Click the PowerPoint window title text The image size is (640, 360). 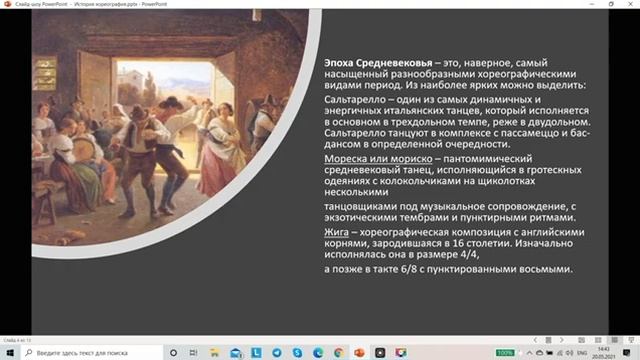pyautogui.click(x=91, y=4)
